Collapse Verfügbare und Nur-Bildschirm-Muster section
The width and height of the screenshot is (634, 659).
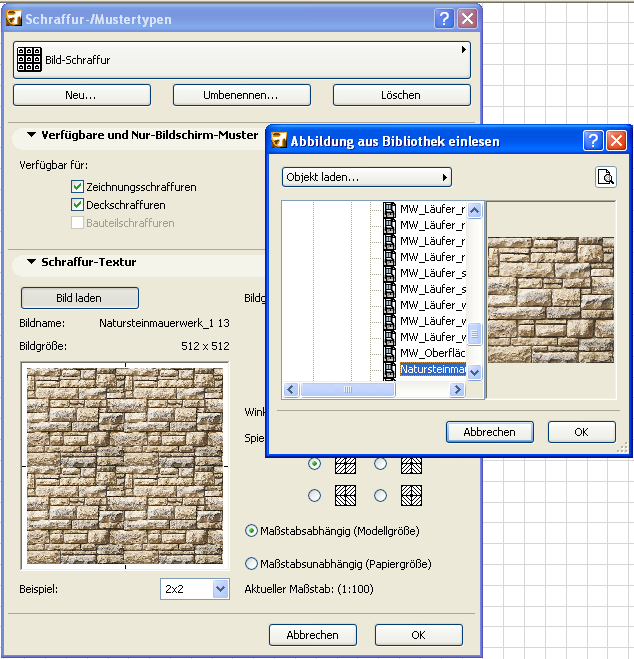31,135
